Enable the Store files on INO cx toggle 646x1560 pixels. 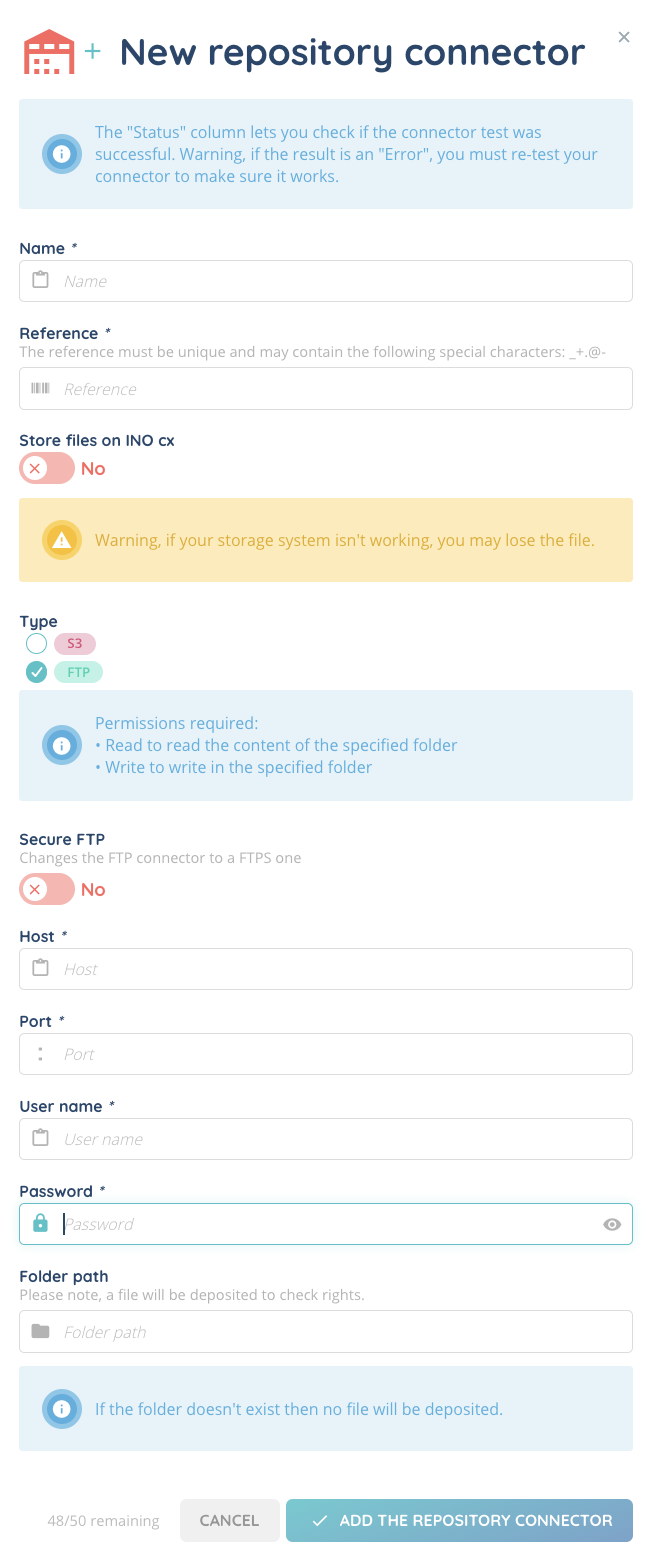pyautogui.click(x=47, y=468)
